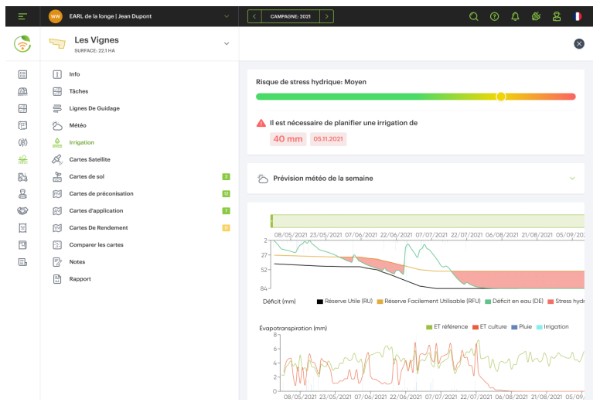The width and height of the screenshot is (600, 400).
Task: Click the user profile icon
Action: [557, 16]
